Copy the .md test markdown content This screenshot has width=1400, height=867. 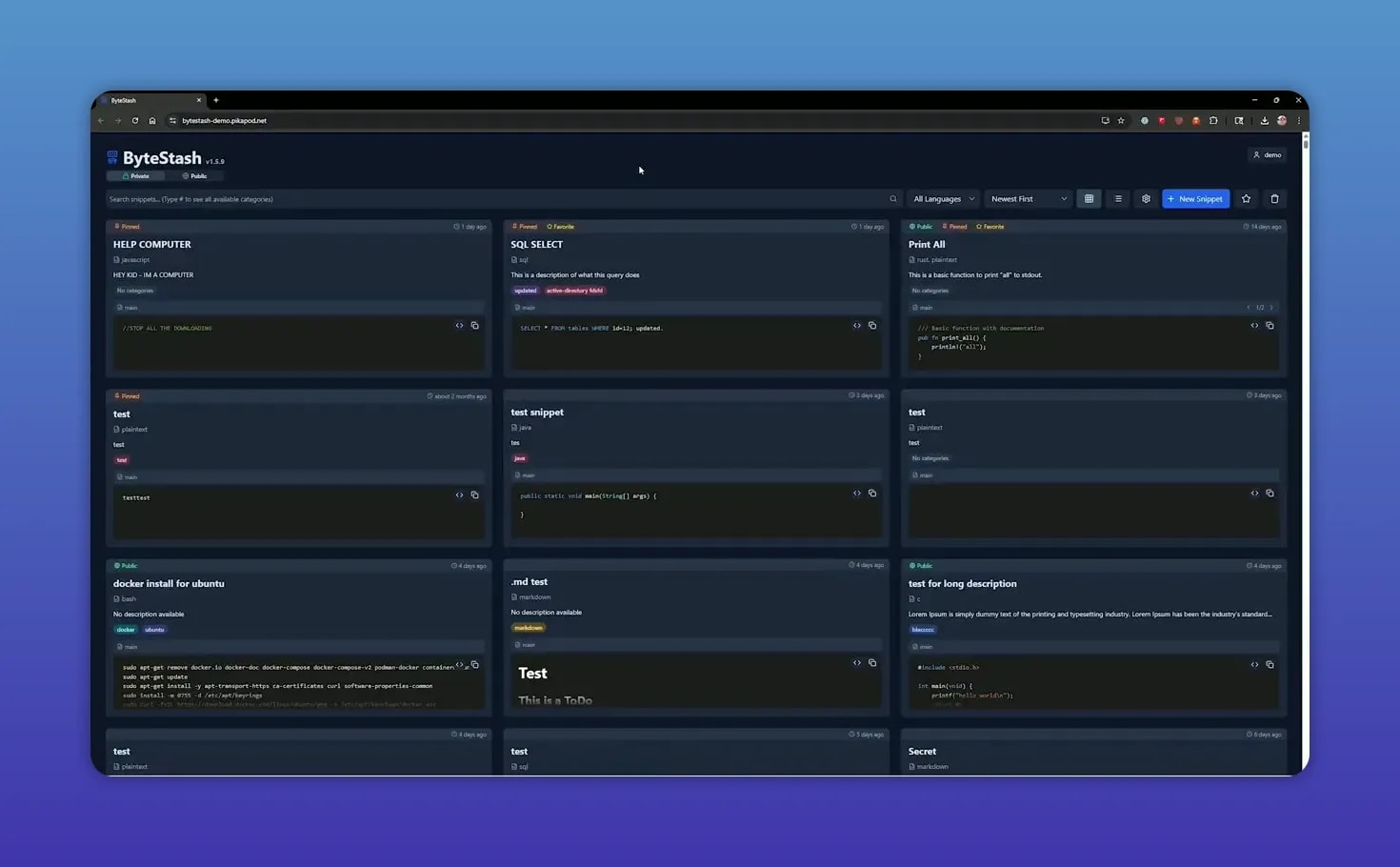pyautogui.click(x=871, y=663)
